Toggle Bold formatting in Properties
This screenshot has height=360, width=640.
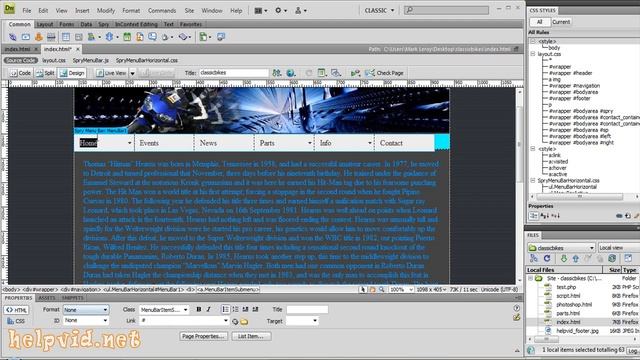(199, 309)
